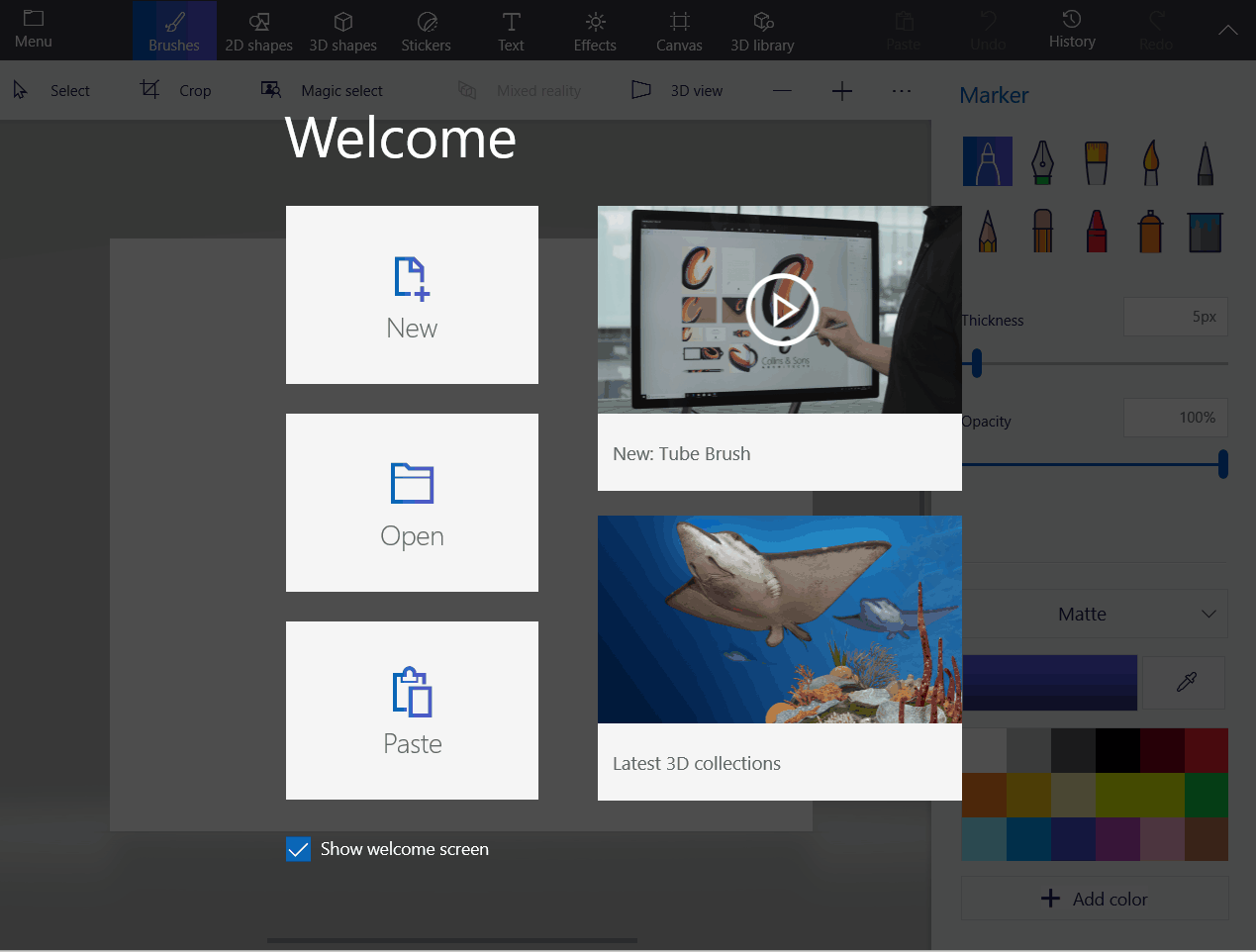Click the New file button

coord(412,295)
